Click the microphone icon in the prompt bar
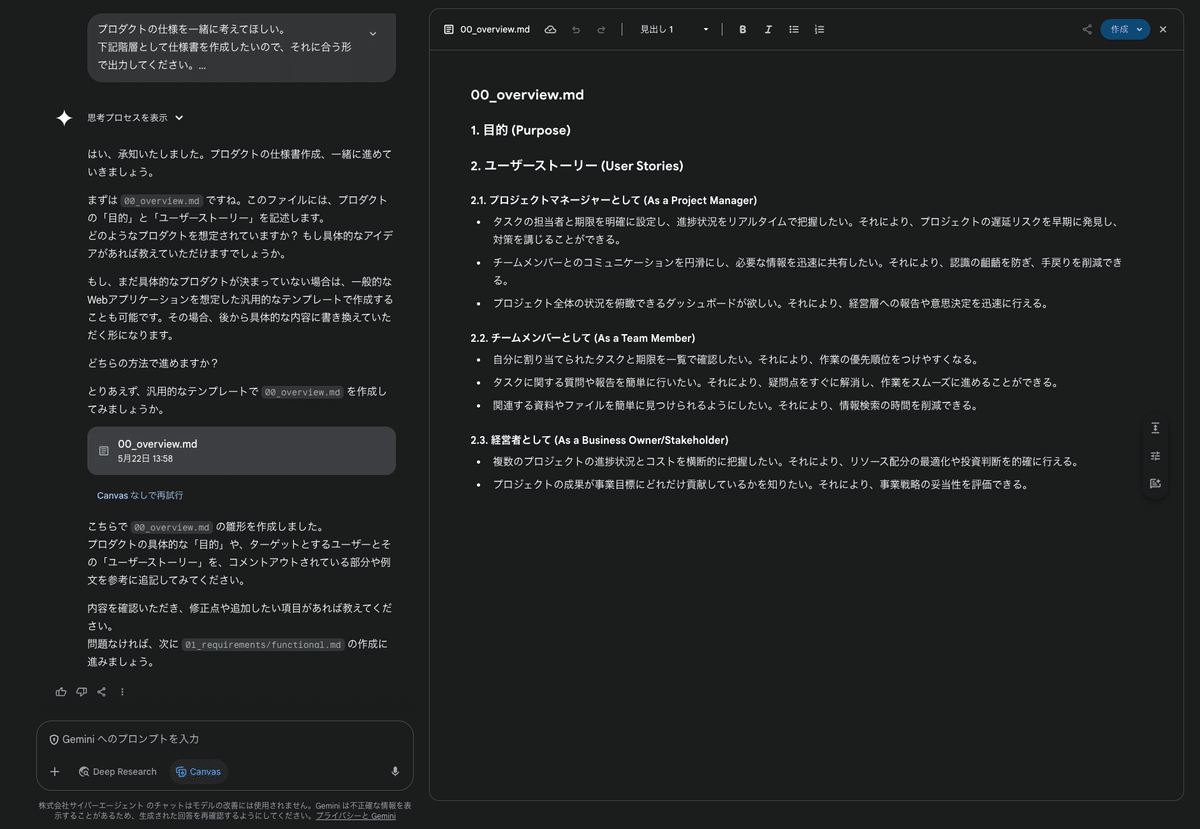This screenshot has width=1200, height=829. click(x=394, y=771)
